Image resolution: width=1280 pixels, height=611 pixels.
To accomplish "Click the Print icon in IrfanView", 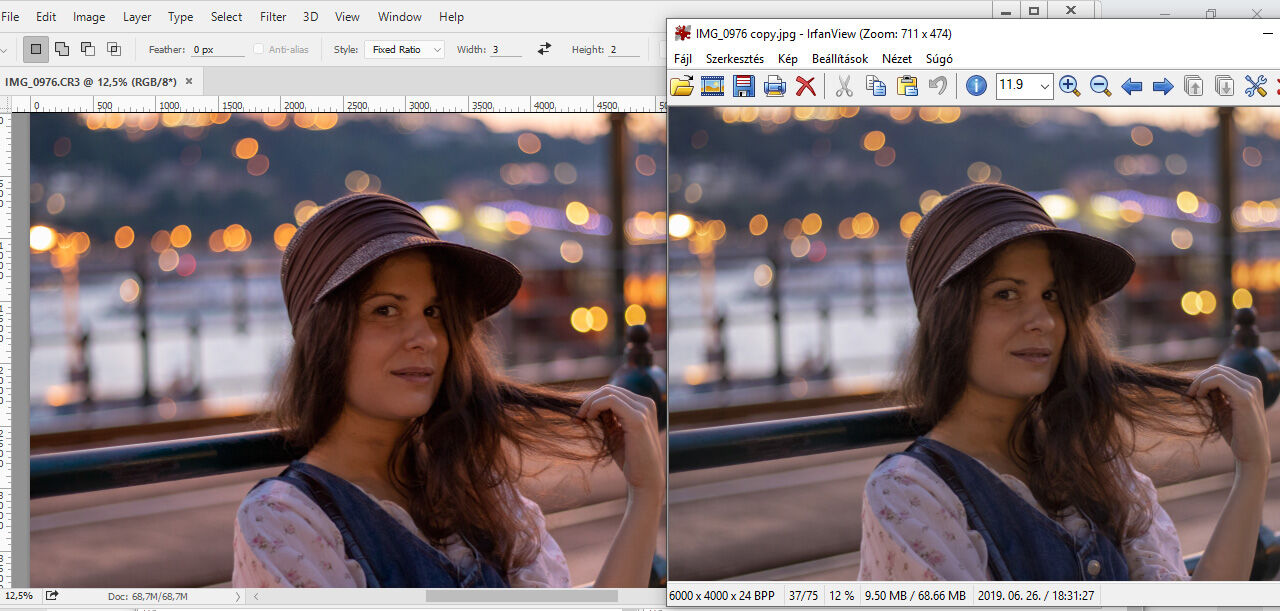I will click(x=774, y=86).
